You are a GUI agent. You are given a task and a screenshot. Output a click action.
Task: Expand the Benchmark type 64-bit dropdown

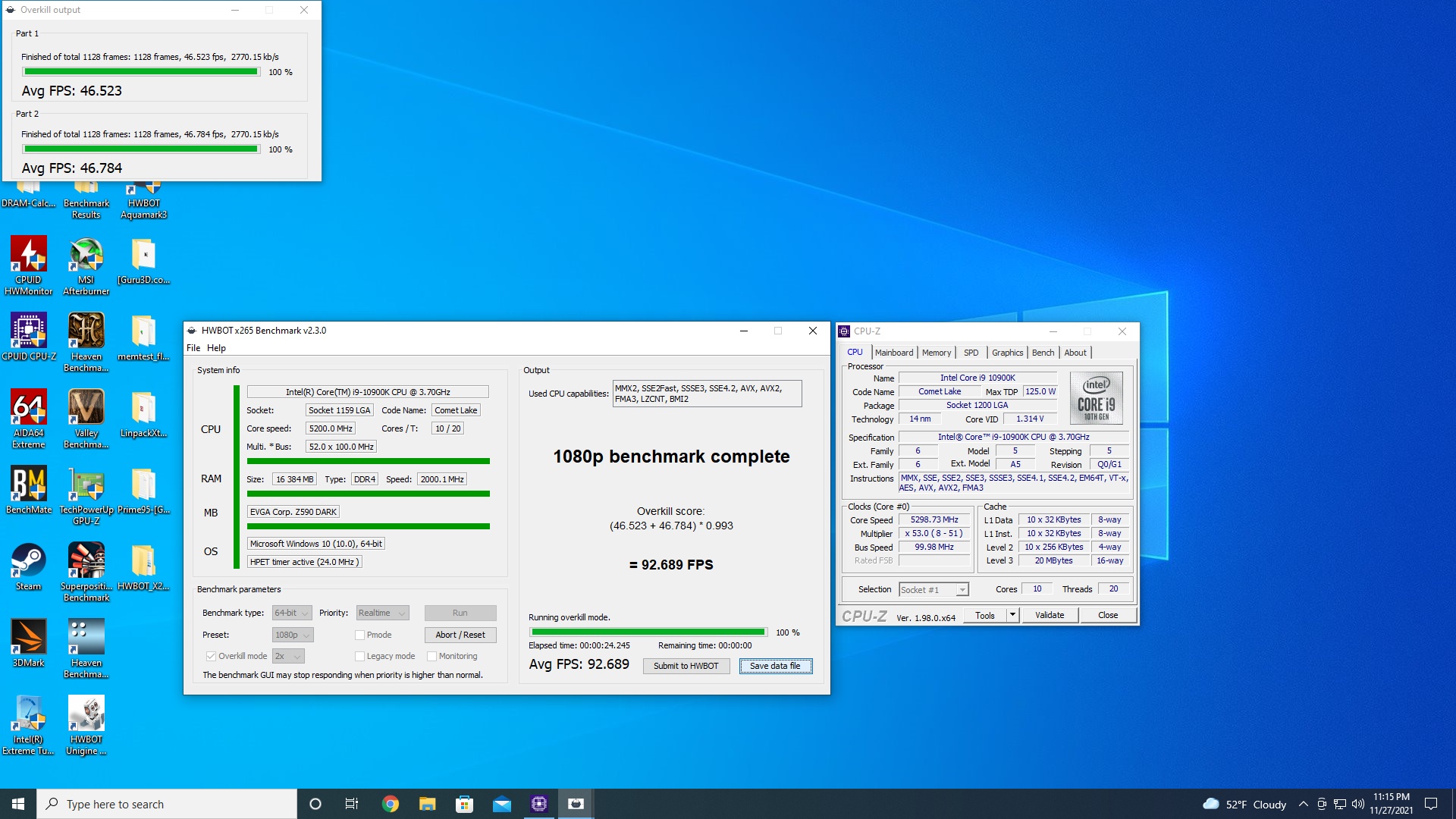292,613
